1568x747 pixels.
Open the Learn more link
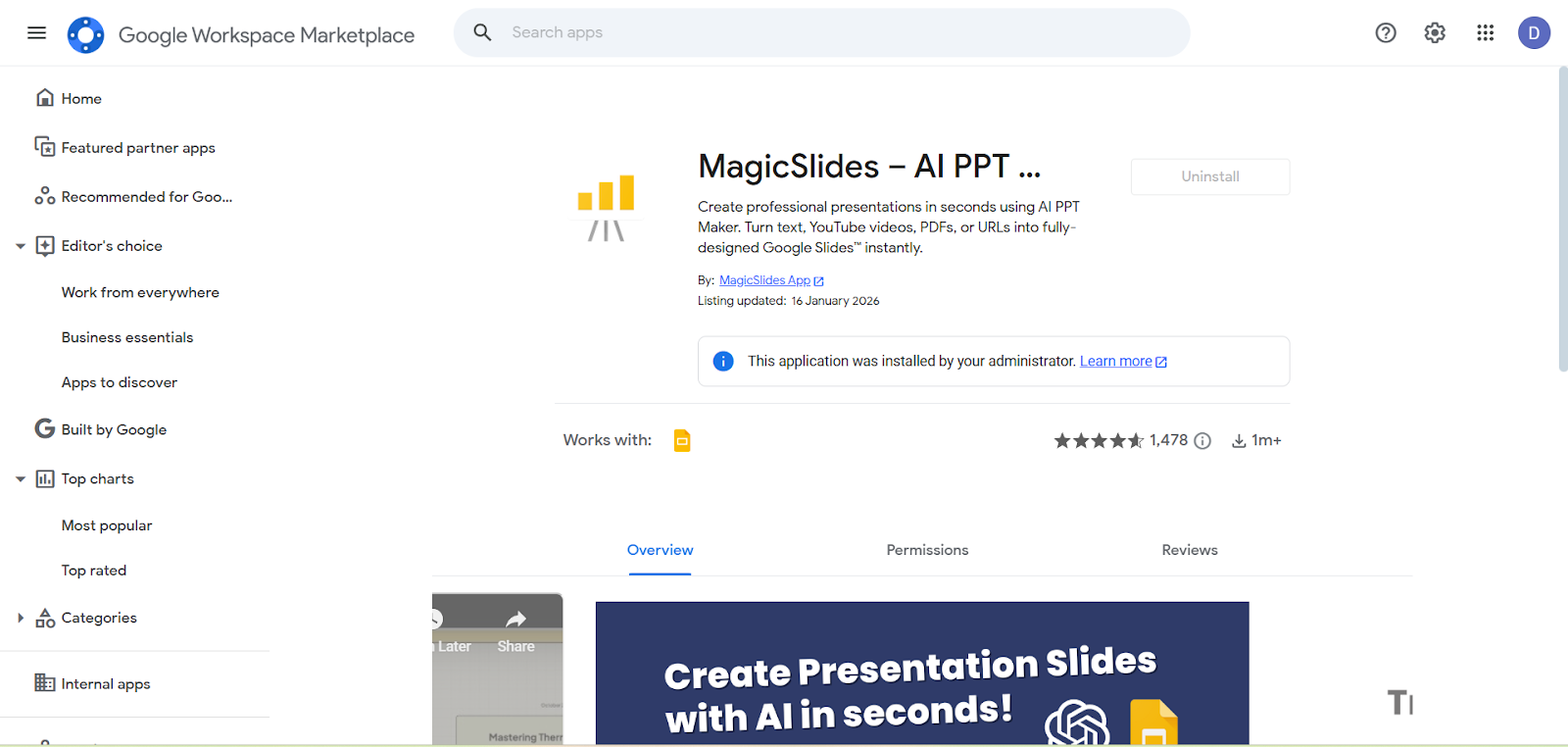1116,361
